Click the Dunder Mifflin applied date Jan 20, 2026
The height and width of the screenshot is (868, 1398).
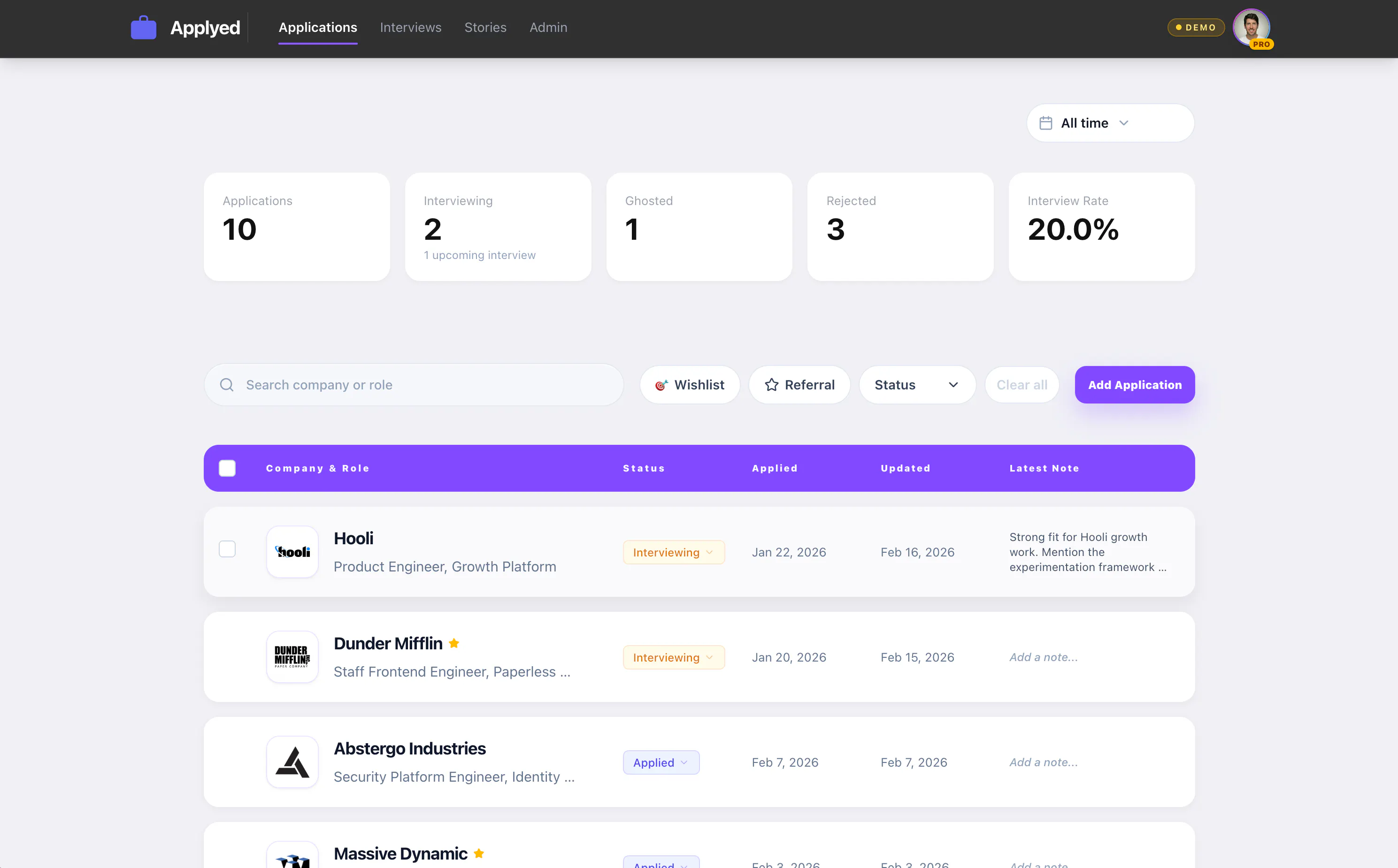[789, 657]
